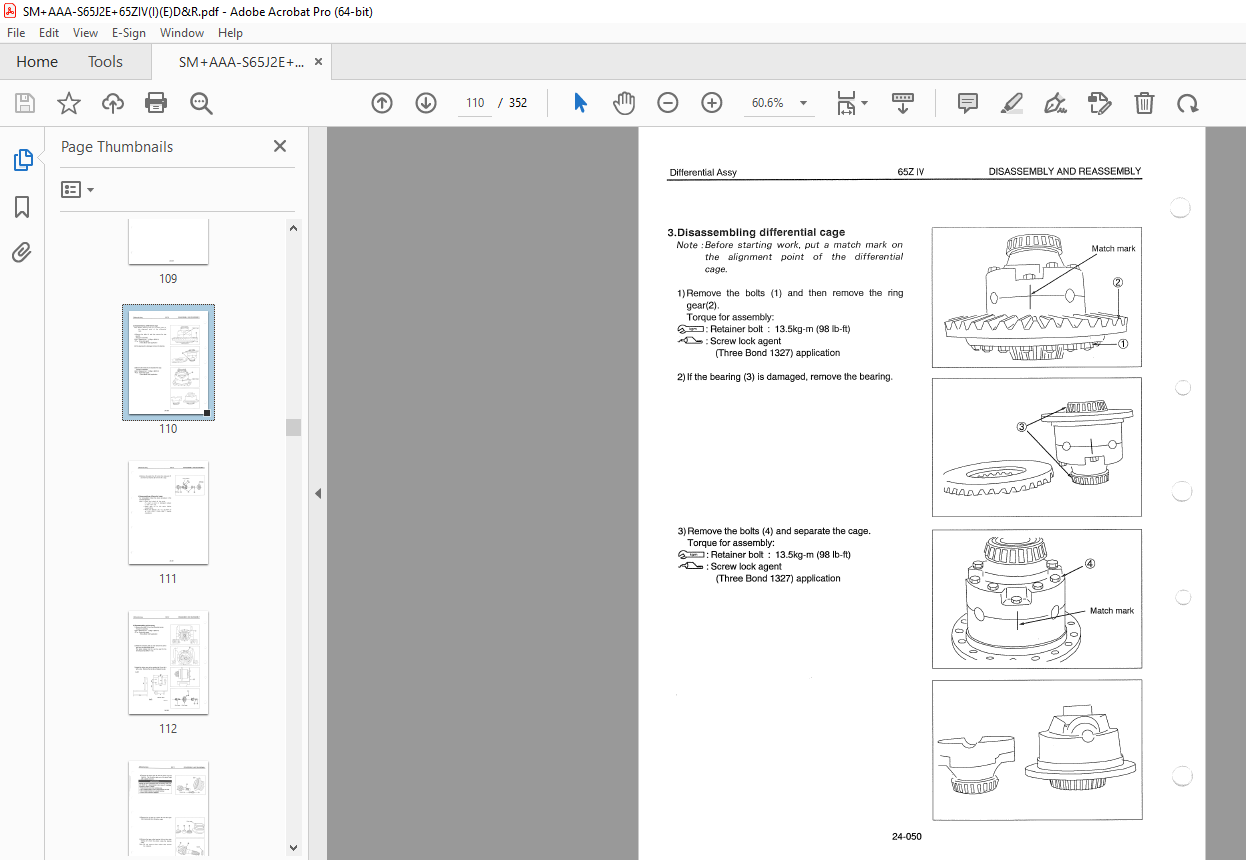Click the upload to cloud icon
1246x860 pixels.
(112, 103)
